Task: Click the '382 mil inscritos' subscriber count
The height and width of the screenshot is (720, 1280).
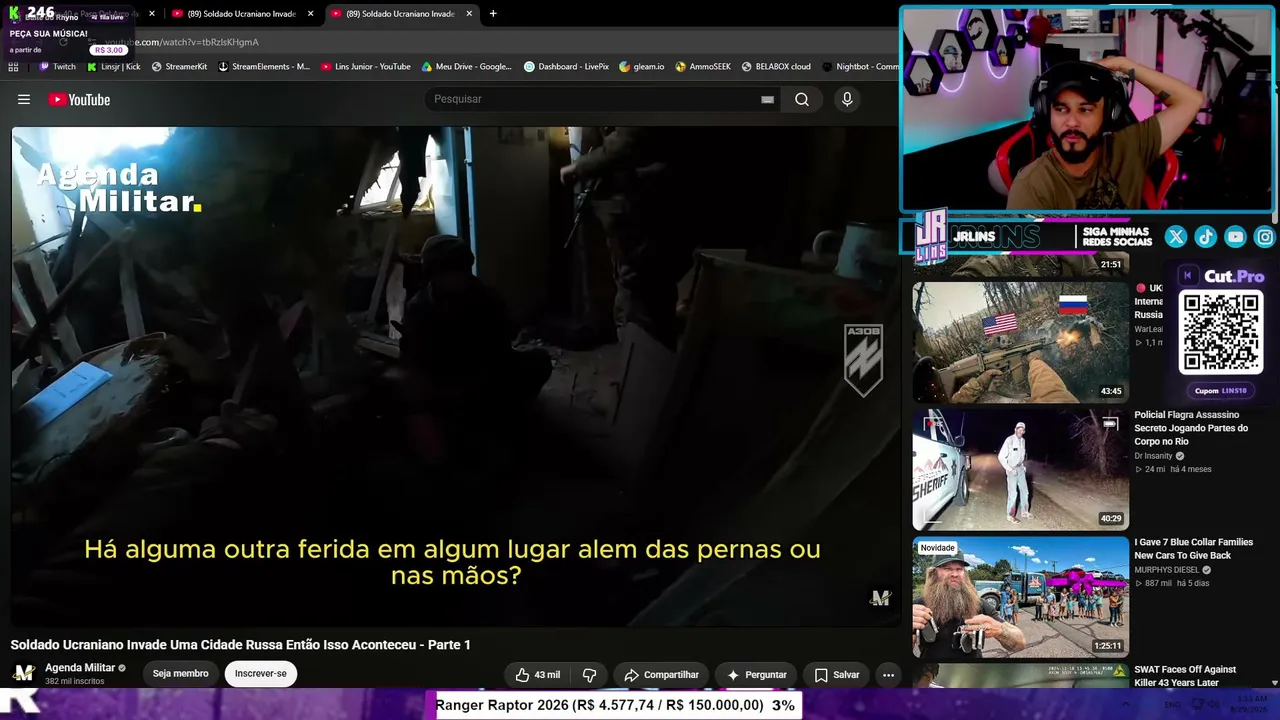Action: (x=75, y=682)
